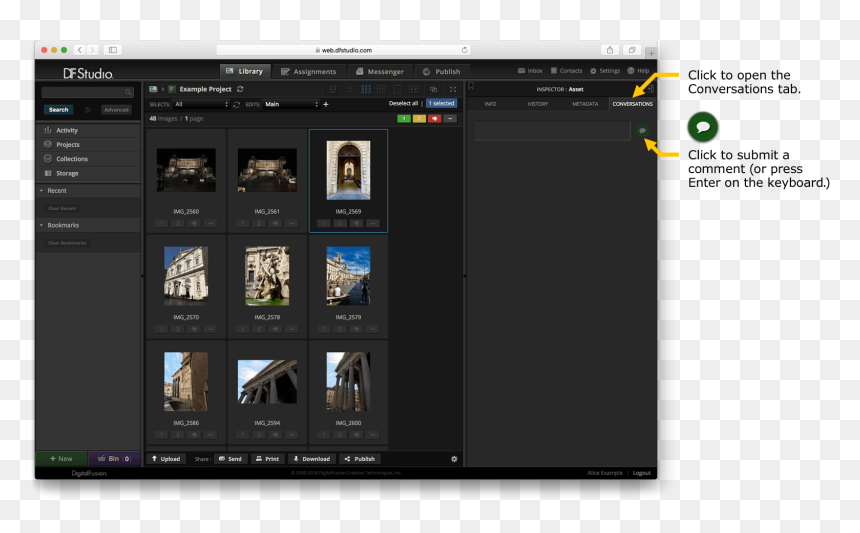Open the gear options in bottom toolbar
This screenshot has width=860, height=533.
(x=454, y=459)
